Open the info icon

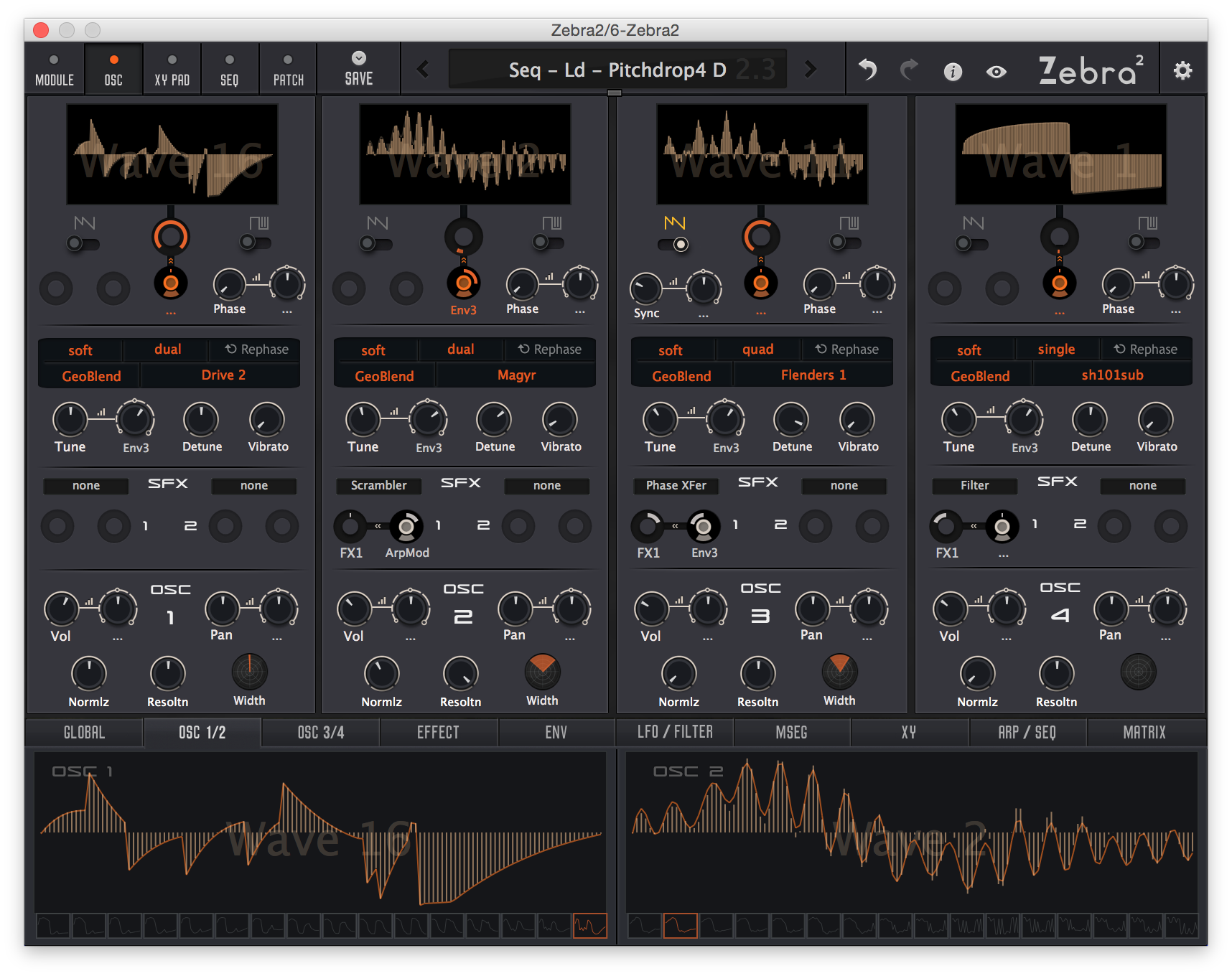(x=953, y=71)
